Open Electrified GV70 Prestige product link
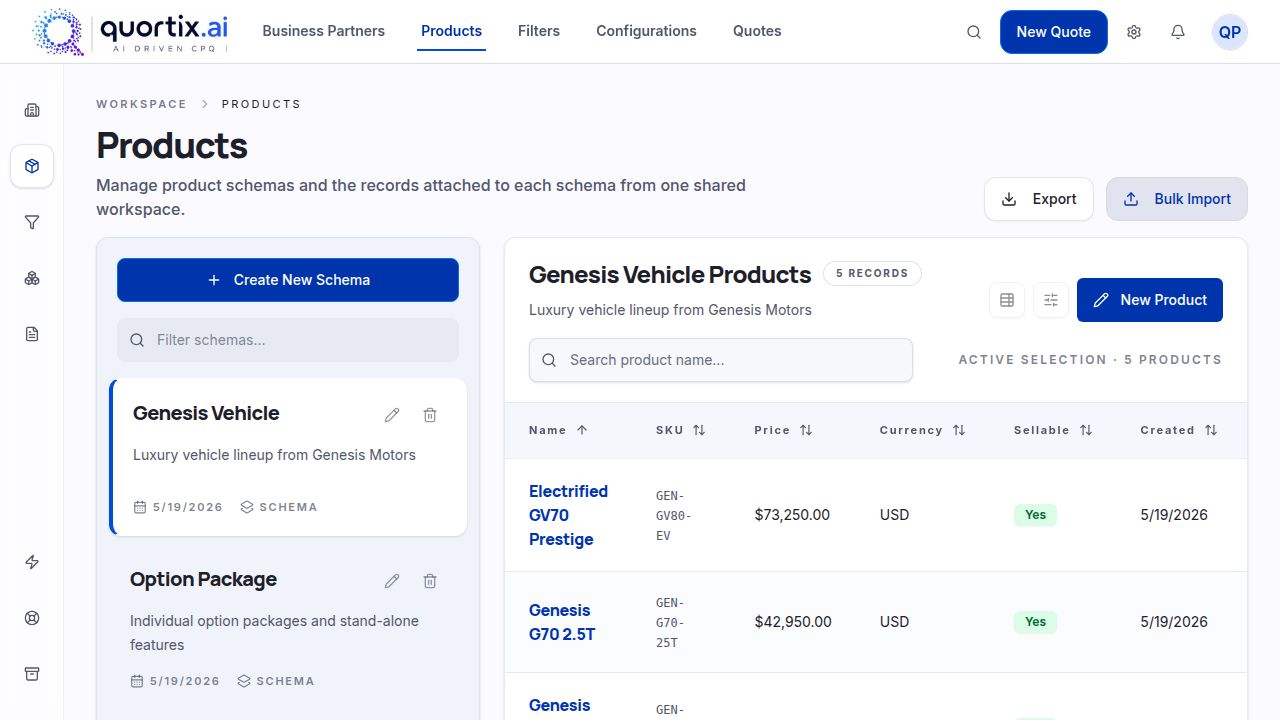1280x720 pixels. (568, 515)
